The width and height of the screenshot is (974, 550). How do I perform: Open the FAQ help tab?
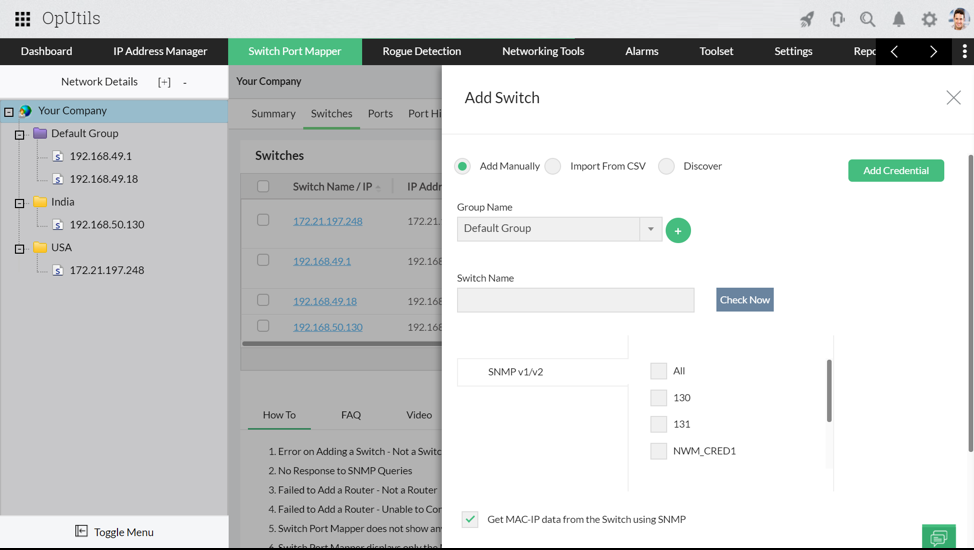(351, 415)
